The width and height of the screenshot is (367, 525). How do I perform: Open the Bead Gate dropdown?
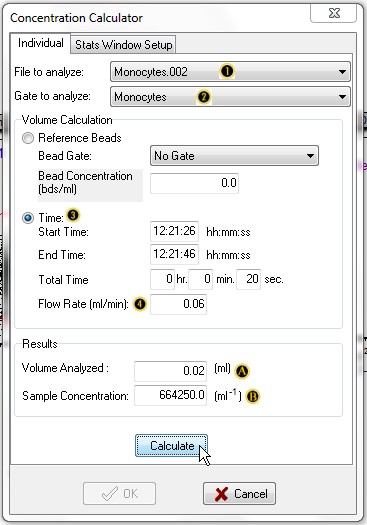click(x=234, y=156)
